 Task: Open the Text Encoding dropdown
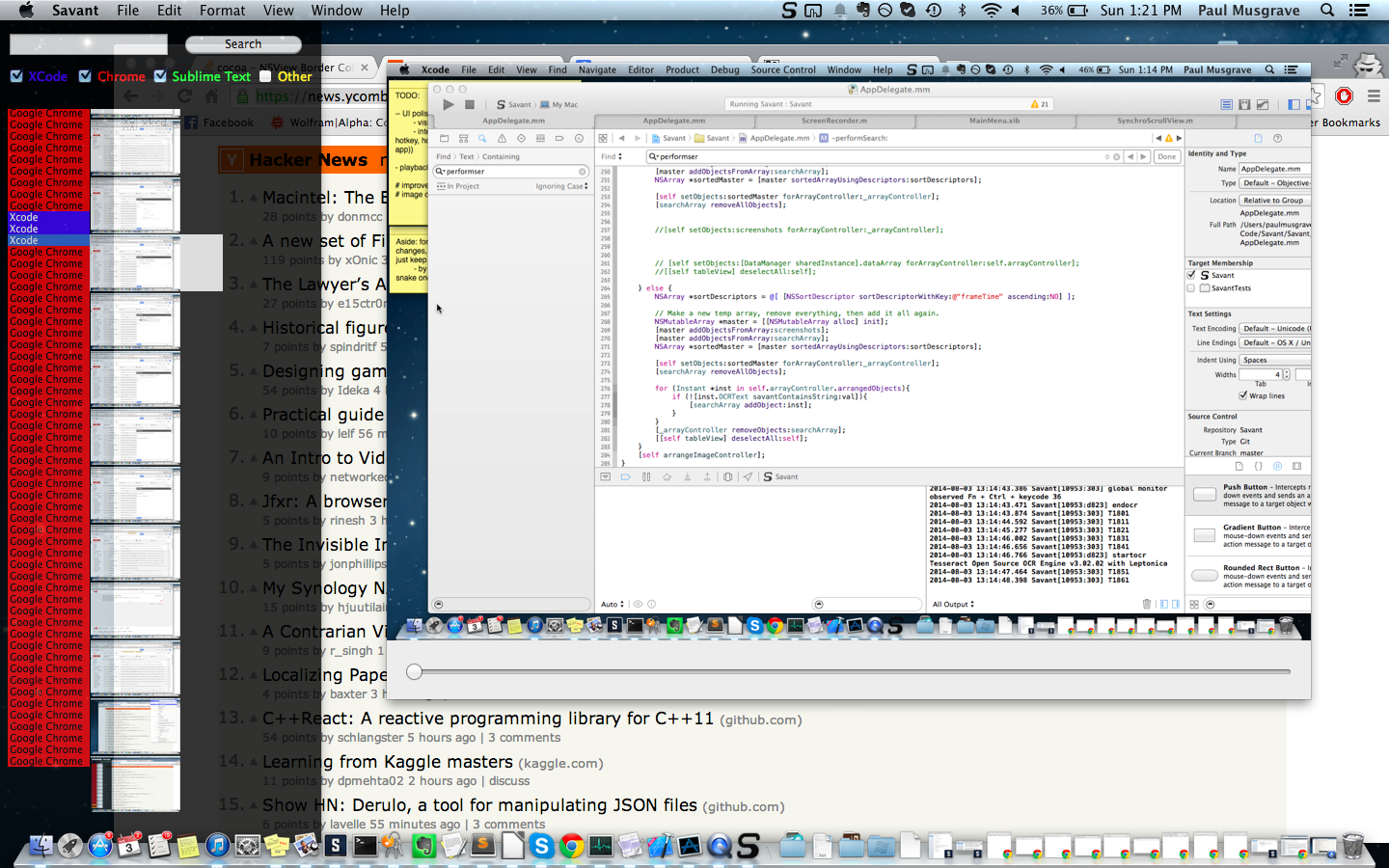(x=1274, y=328)
